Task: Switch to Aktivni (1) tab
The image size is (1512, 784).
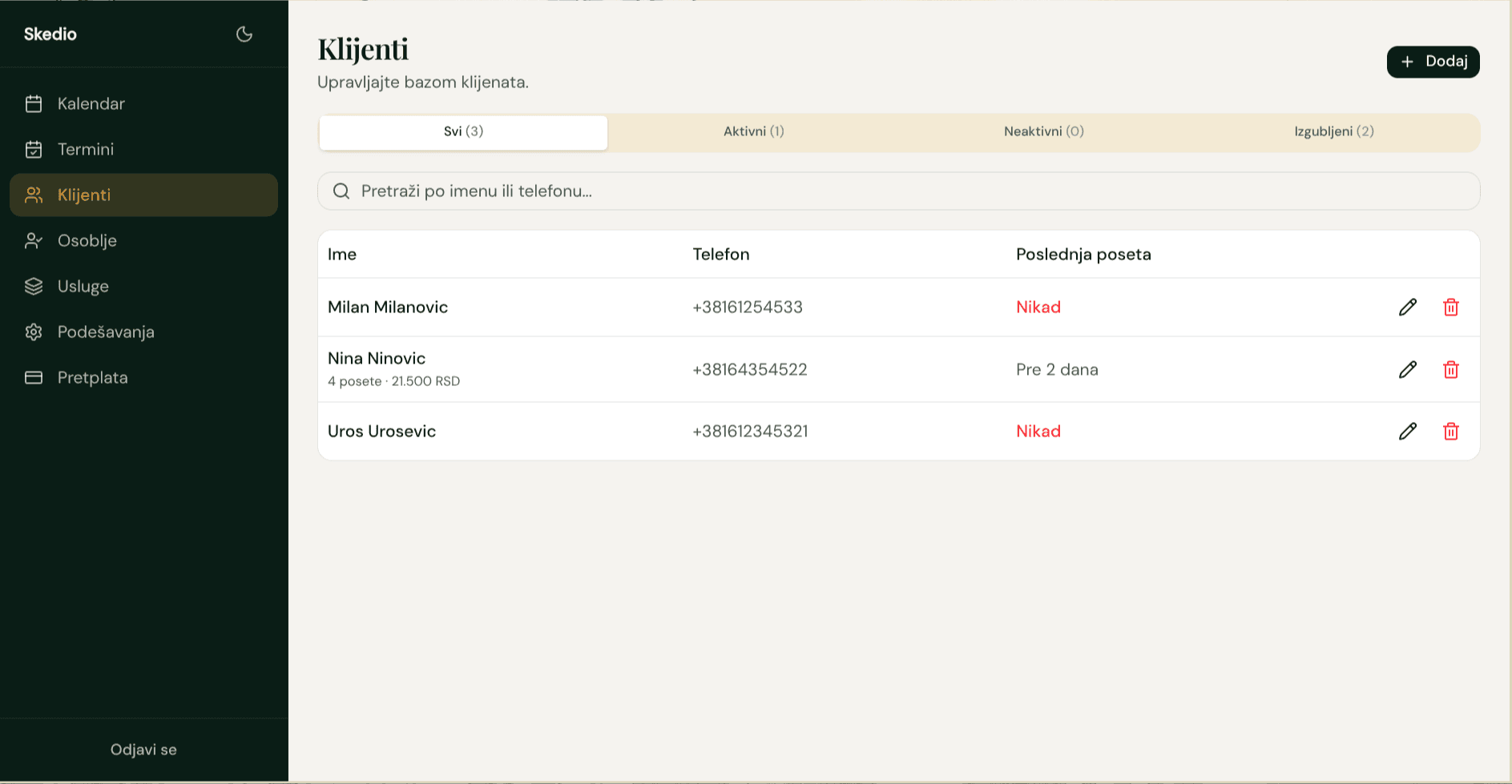Action: pos(753,131)
